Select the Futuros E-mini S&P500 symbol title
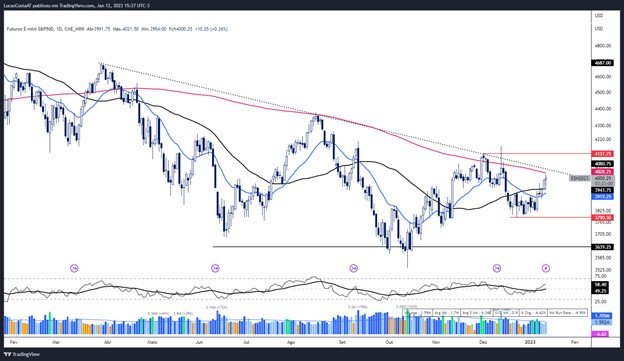Screen dimensions: 624x361 pos(31,29)
